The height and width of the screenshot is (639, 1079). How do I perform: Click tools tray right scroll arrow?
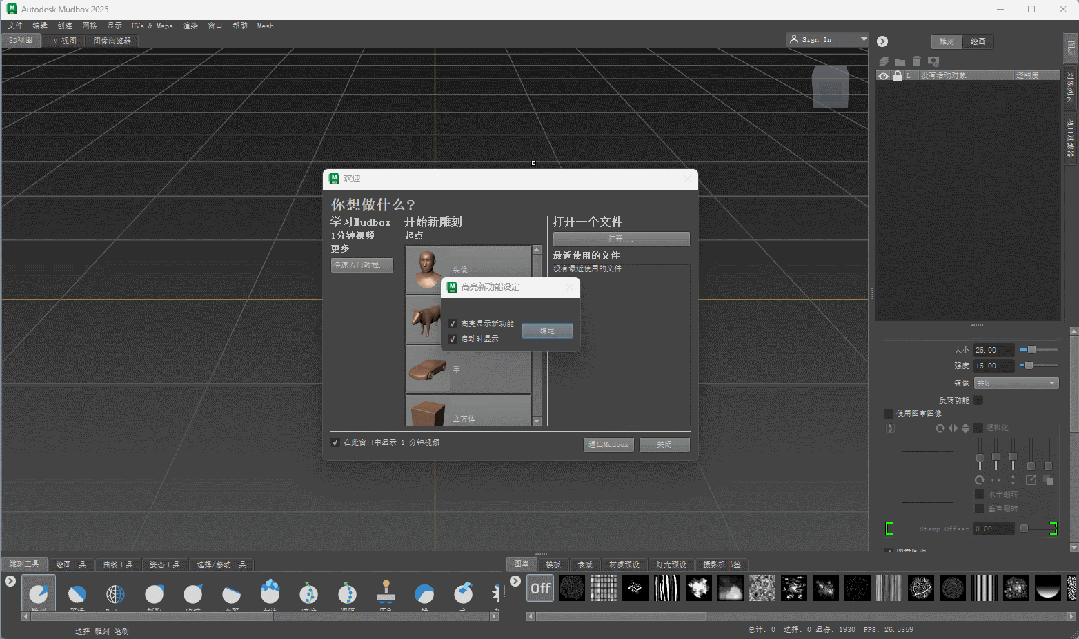(x=494, y=616)
